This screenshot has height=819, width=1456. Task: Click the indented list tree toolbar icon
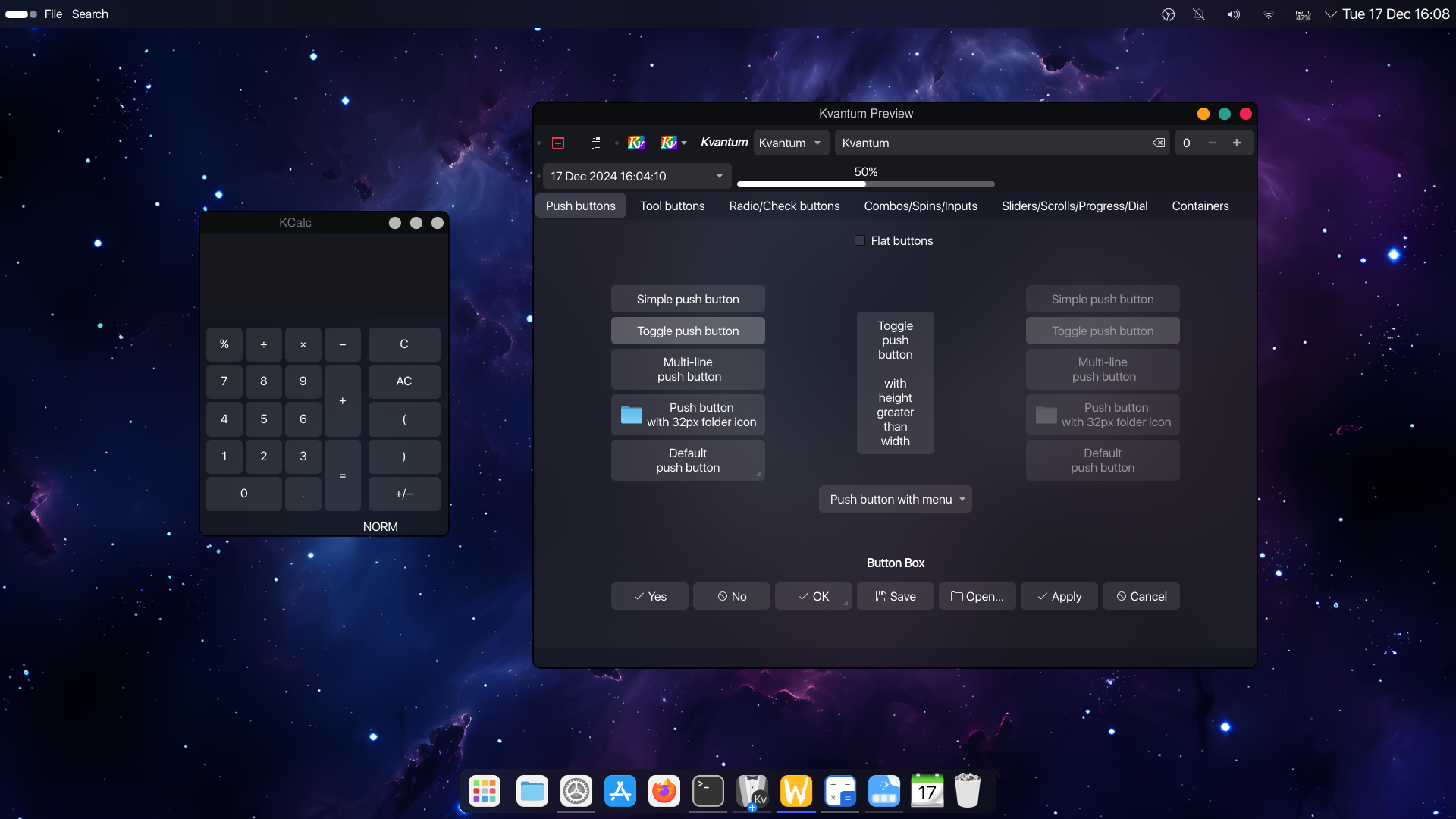point(594,143)
